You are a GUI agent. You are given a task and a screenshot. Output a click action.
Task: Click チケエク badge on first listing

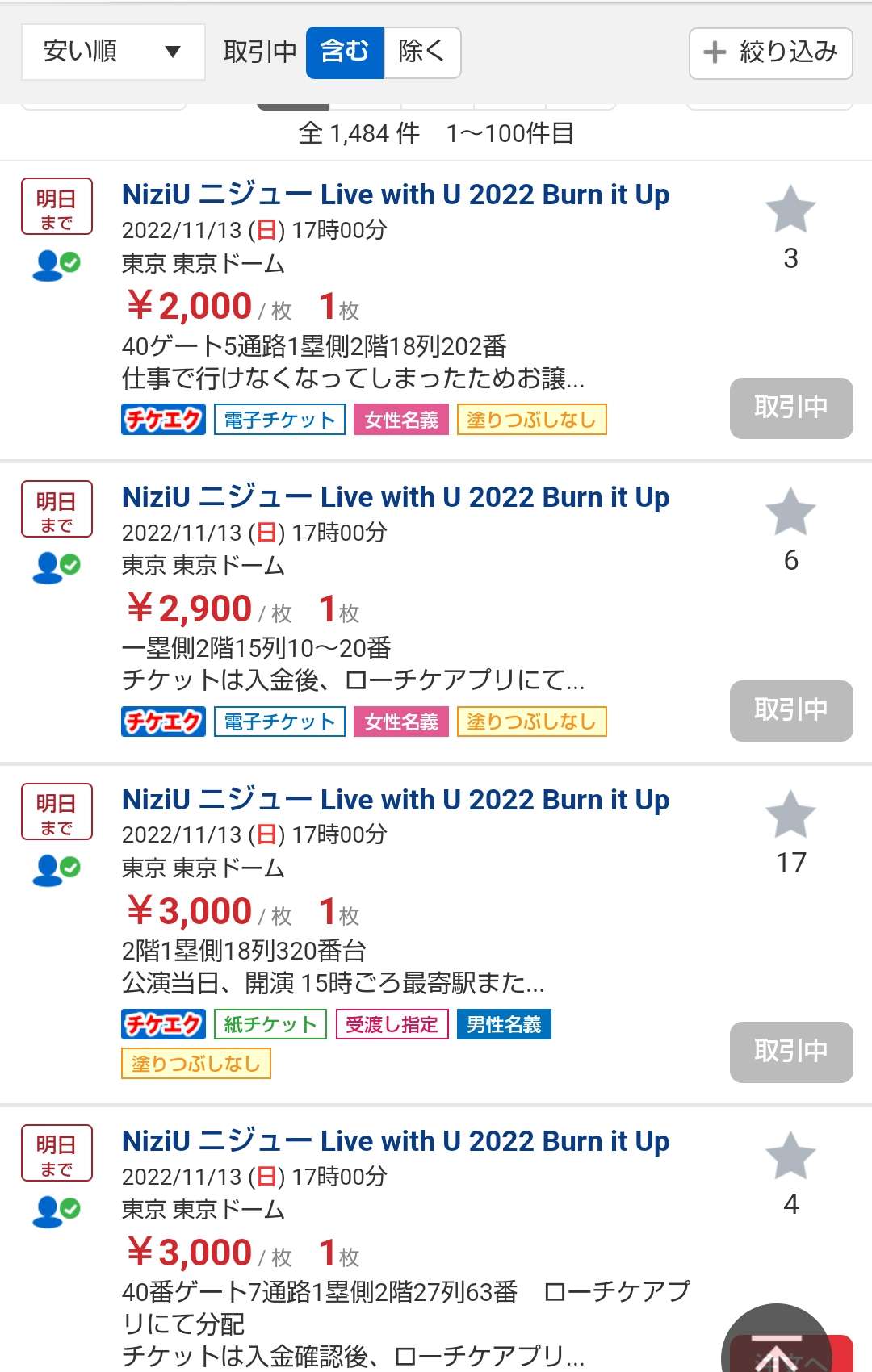tap(163, 420)
